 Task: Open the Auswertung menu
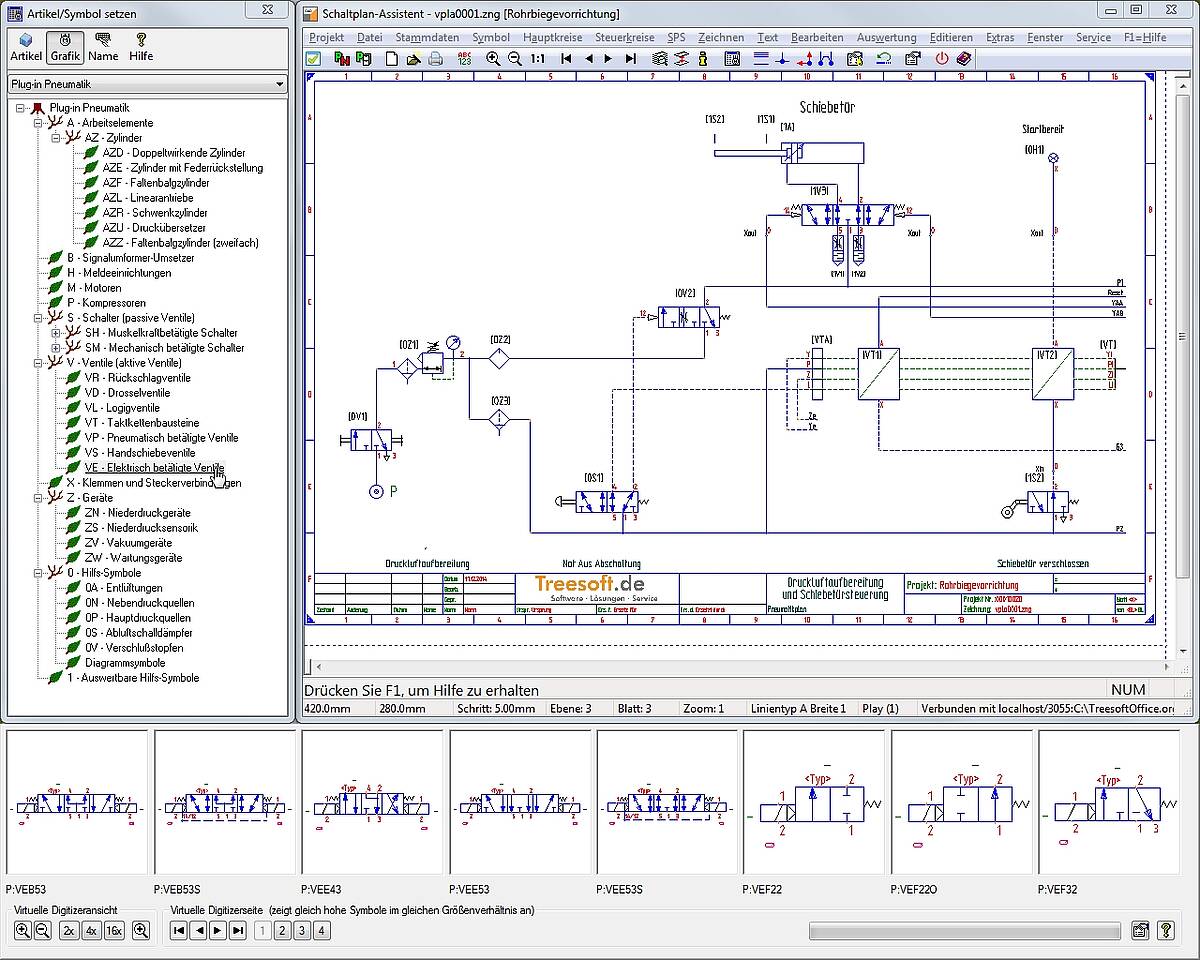point(886,37)
